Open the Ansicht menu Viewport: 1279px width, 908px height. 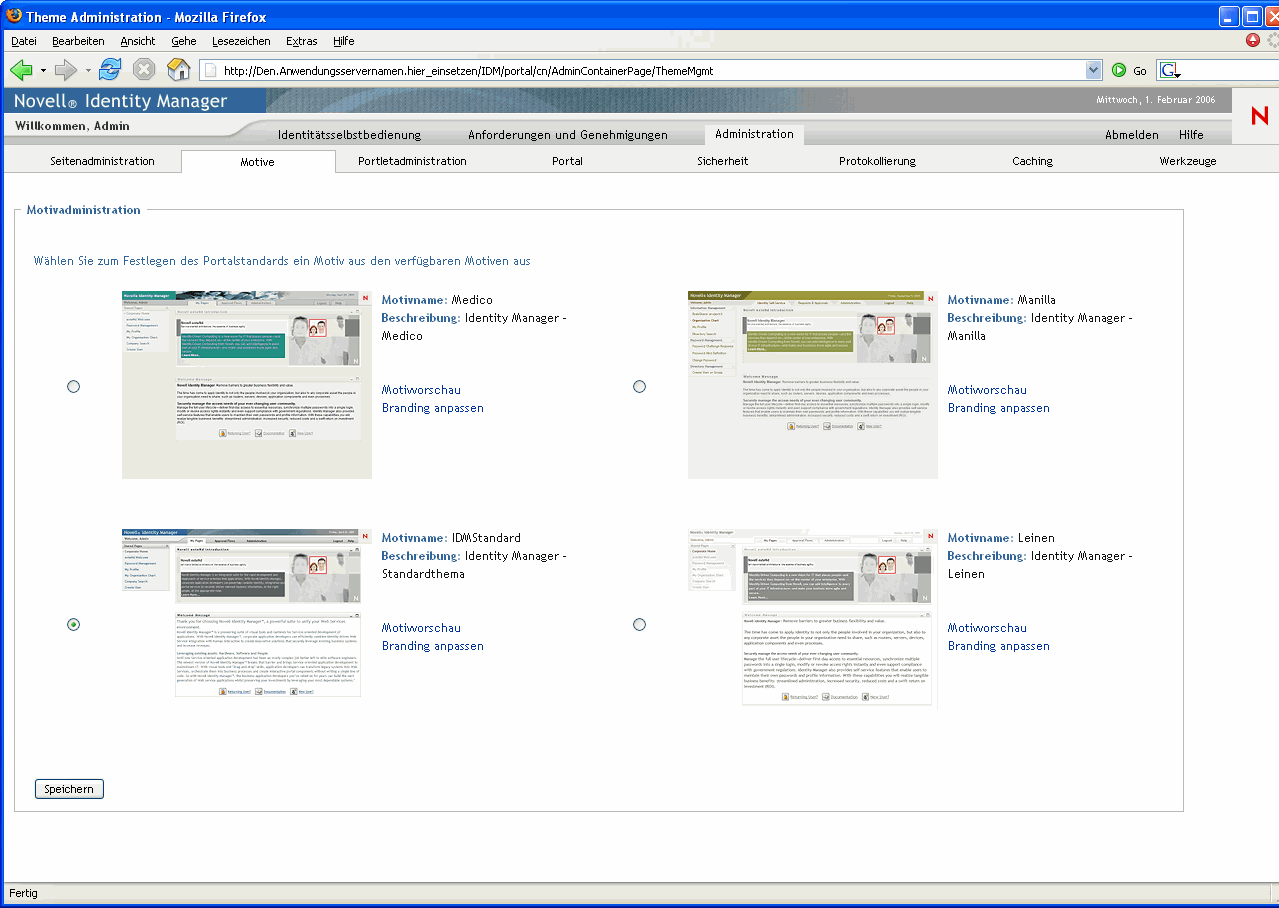(x=138, y=41)
